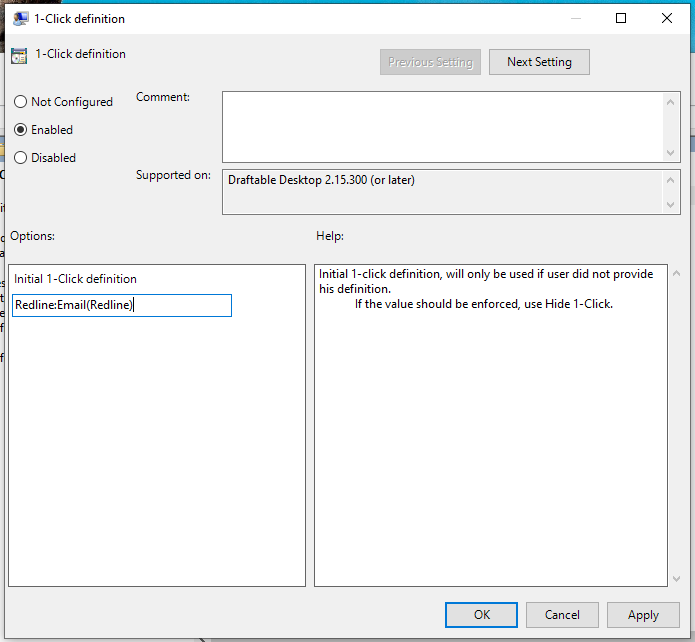The image size is (695, 642).
Task: Click the Comment box scroll up arrow
Action: (671, 102)
